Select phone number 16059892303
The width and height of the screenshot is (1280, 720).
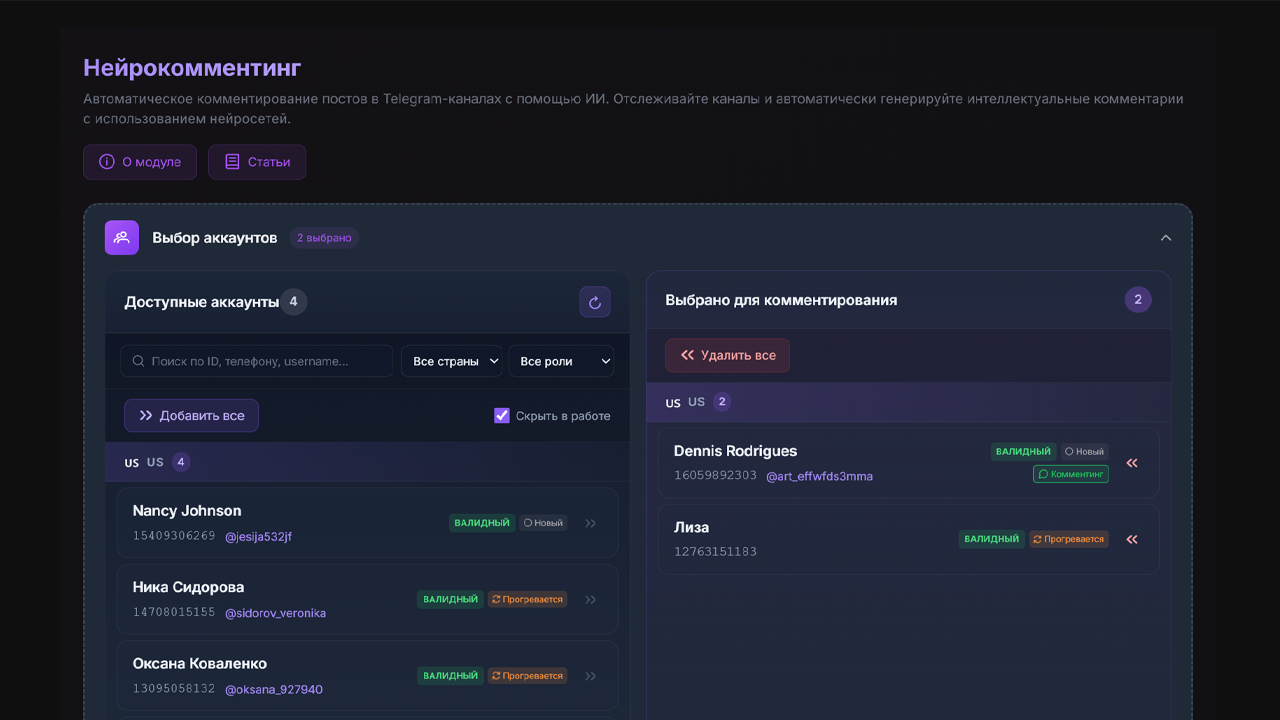[x=715, y=476]
